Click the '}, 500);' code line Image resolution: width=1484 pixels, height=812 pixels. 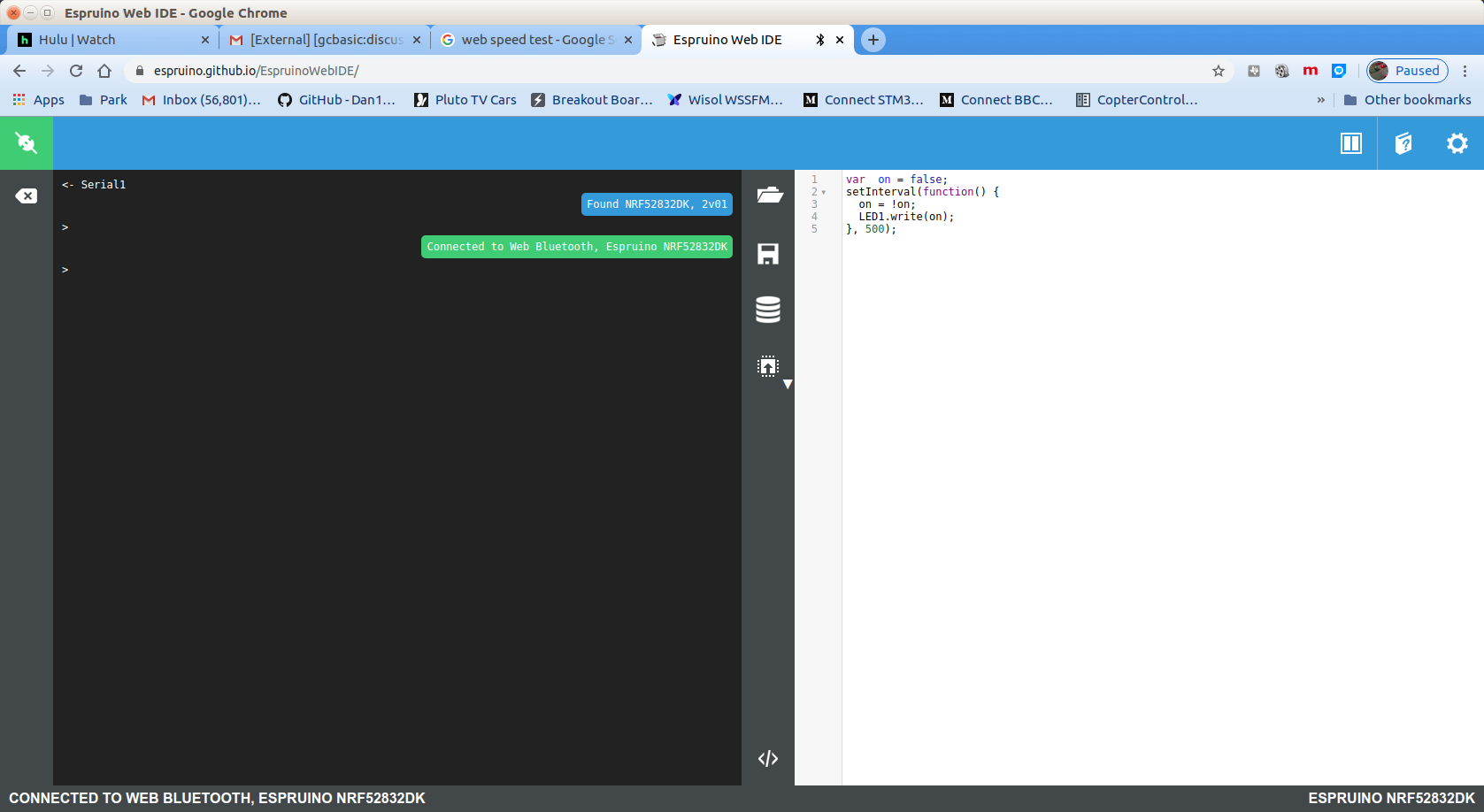pos(872,229)
